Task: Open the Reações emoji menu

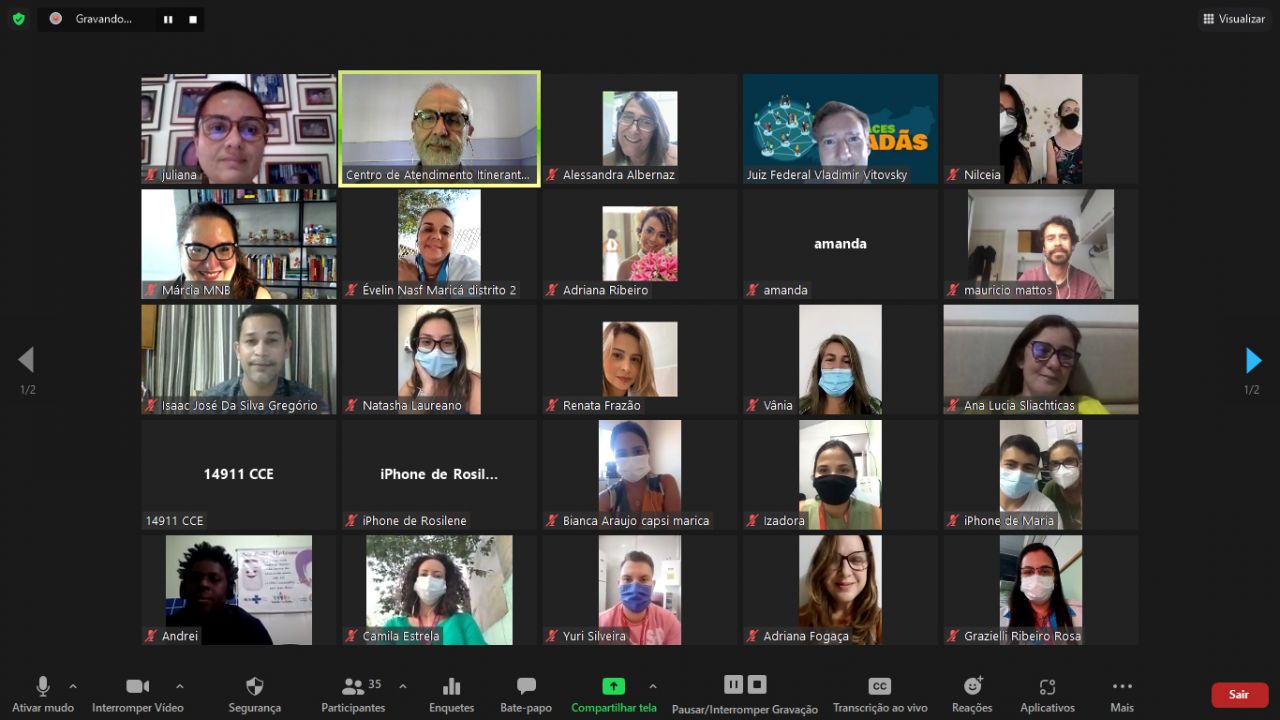Action: (x=972, y=694)
